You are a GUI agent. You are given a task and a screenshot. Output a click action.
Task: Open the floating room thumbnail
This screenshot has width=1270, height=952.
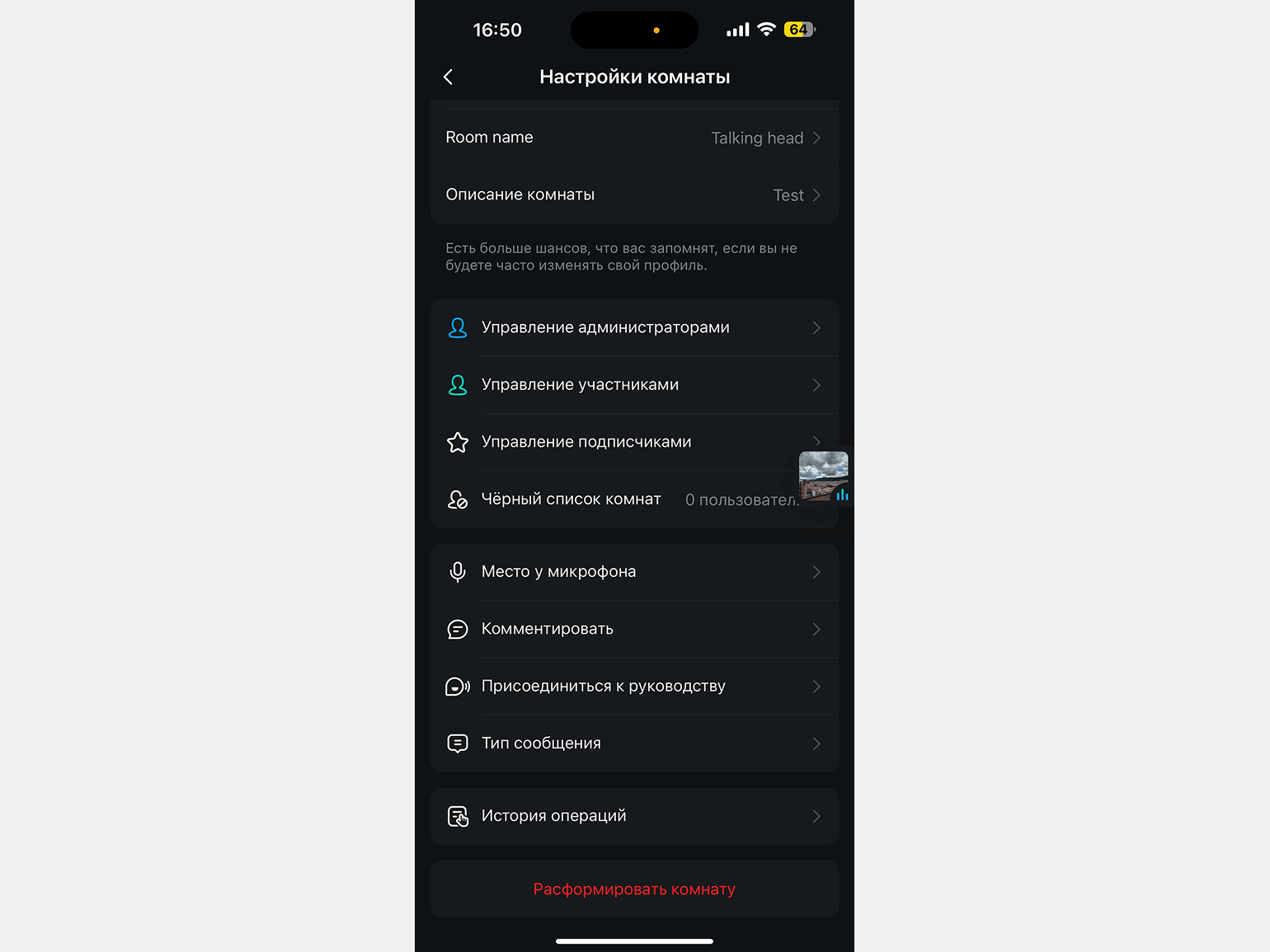tap(824, 476)
